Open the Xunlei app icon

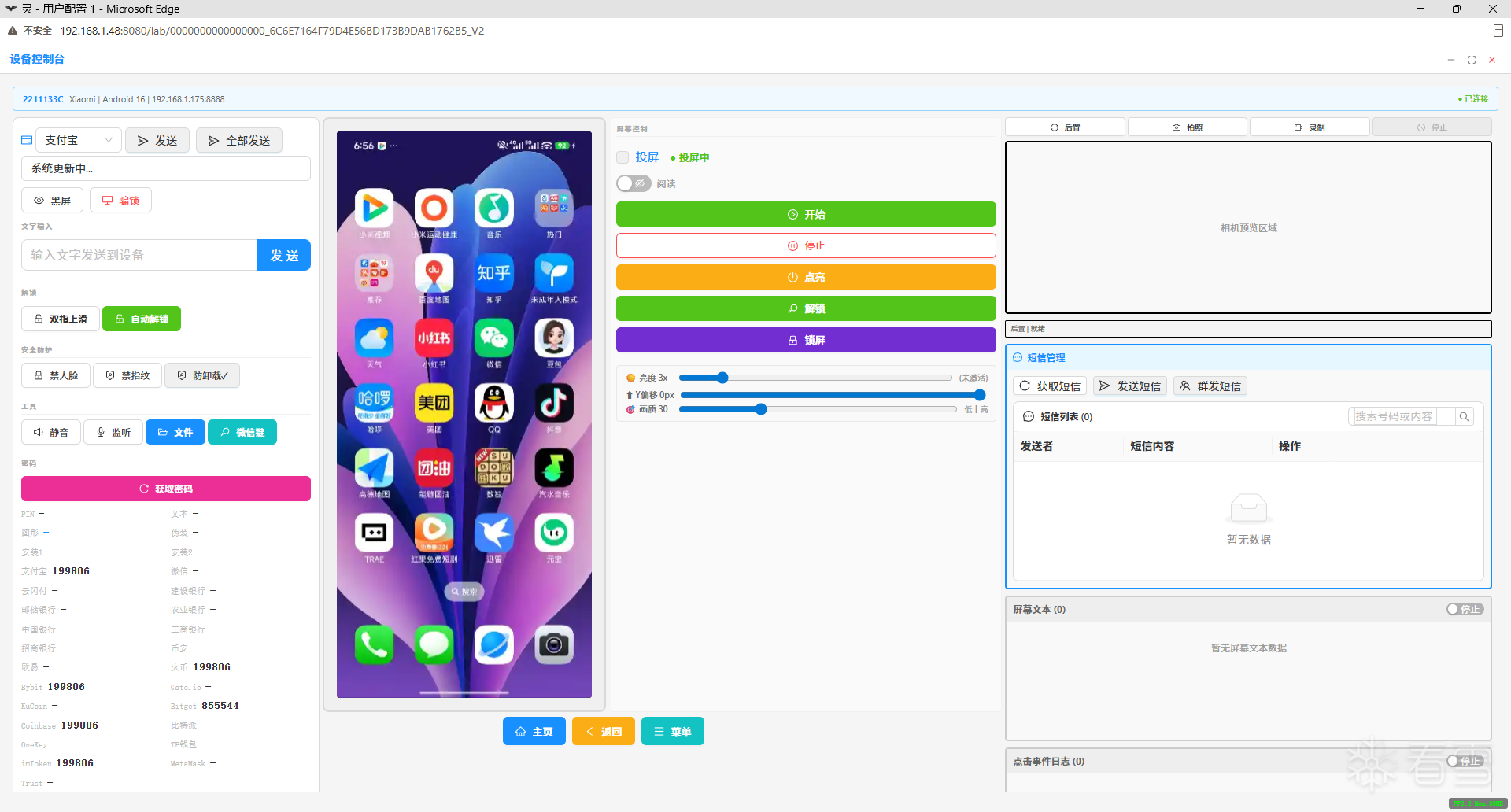tap(494, 533)
